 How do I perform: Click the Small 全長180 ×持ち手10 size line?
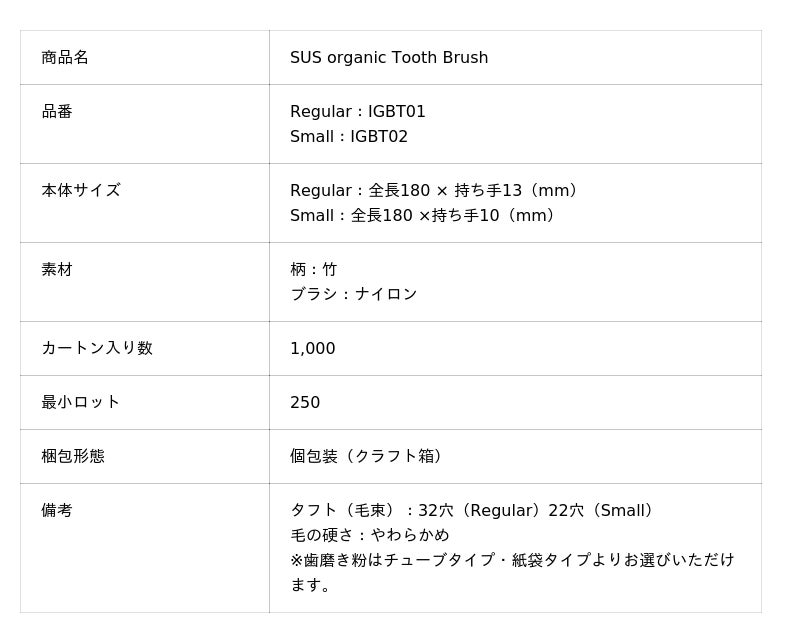[423, 216]
